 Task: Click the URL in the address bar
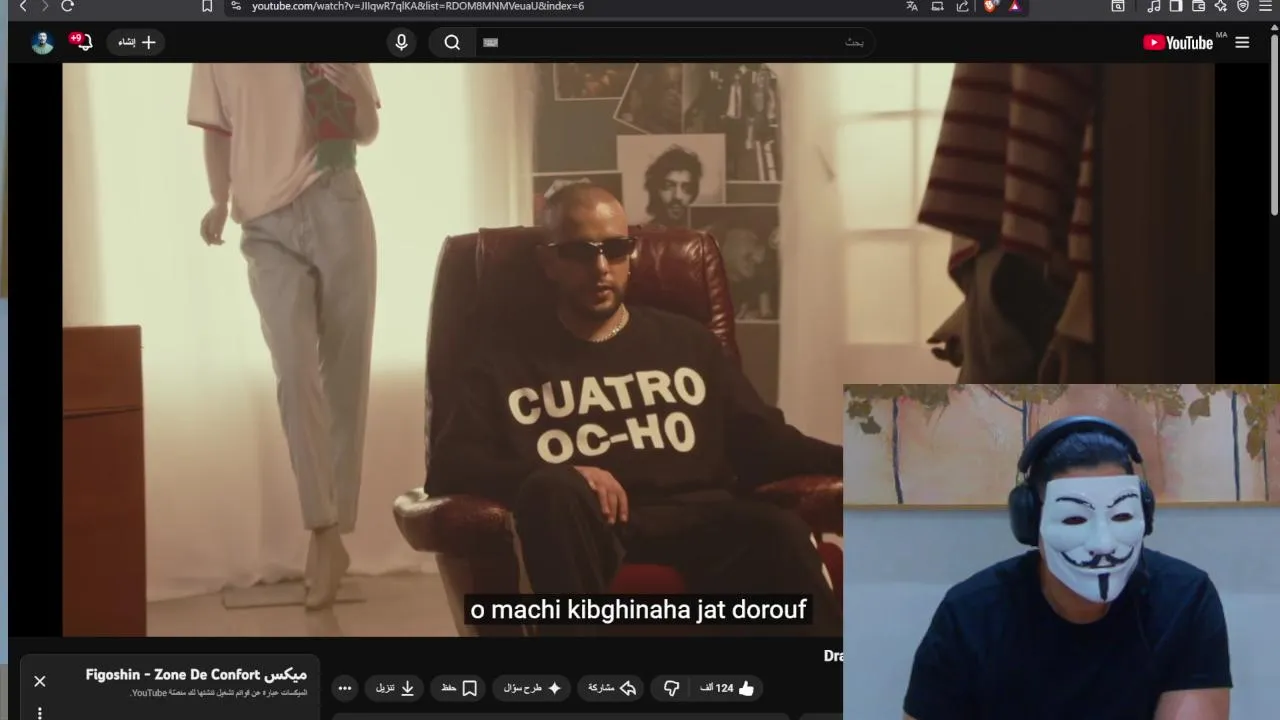(x=418, y=6)
